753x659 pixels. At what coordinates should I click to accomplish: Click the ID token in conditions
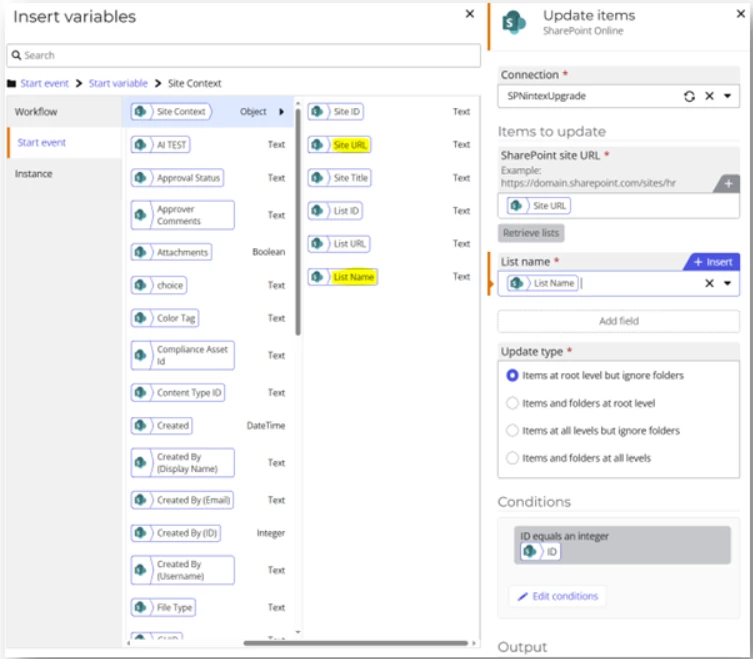coord(540,551)
